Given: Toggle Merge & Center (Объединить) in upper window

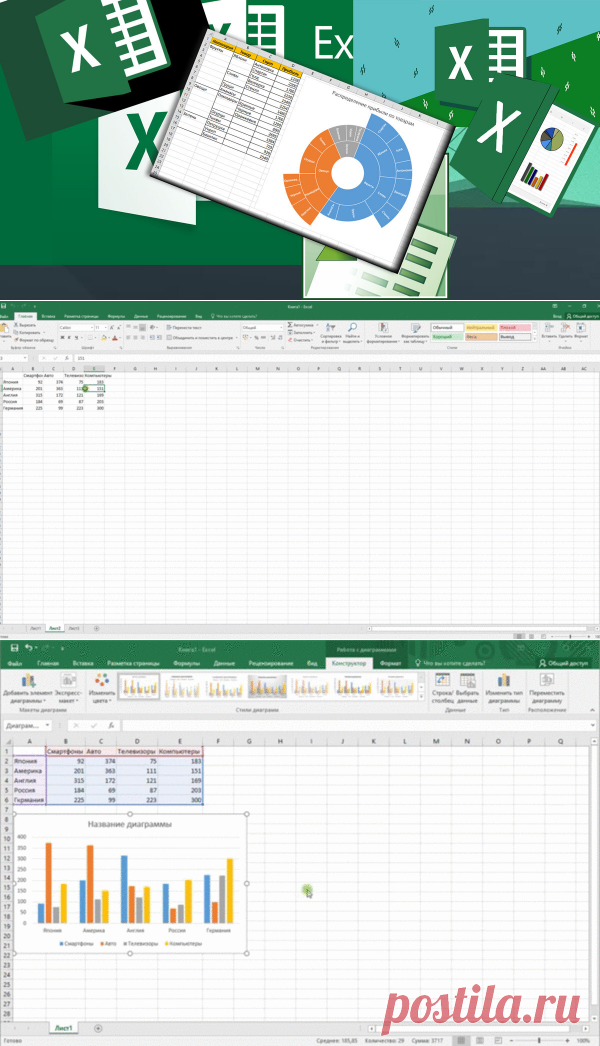Looking at the screenshot, I should pos(199,338).
